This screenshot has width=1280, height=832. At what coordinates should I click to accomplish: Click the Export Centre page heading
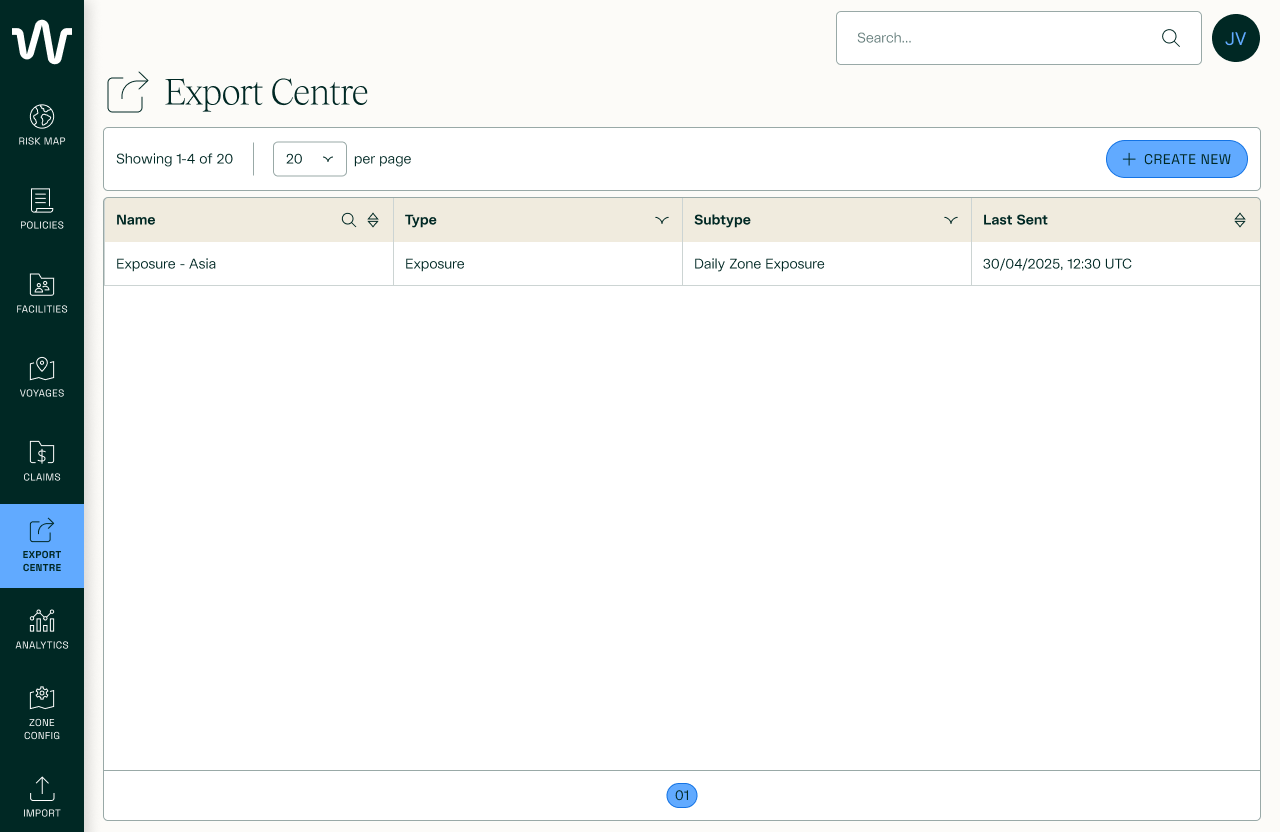(x=267, y=93)
